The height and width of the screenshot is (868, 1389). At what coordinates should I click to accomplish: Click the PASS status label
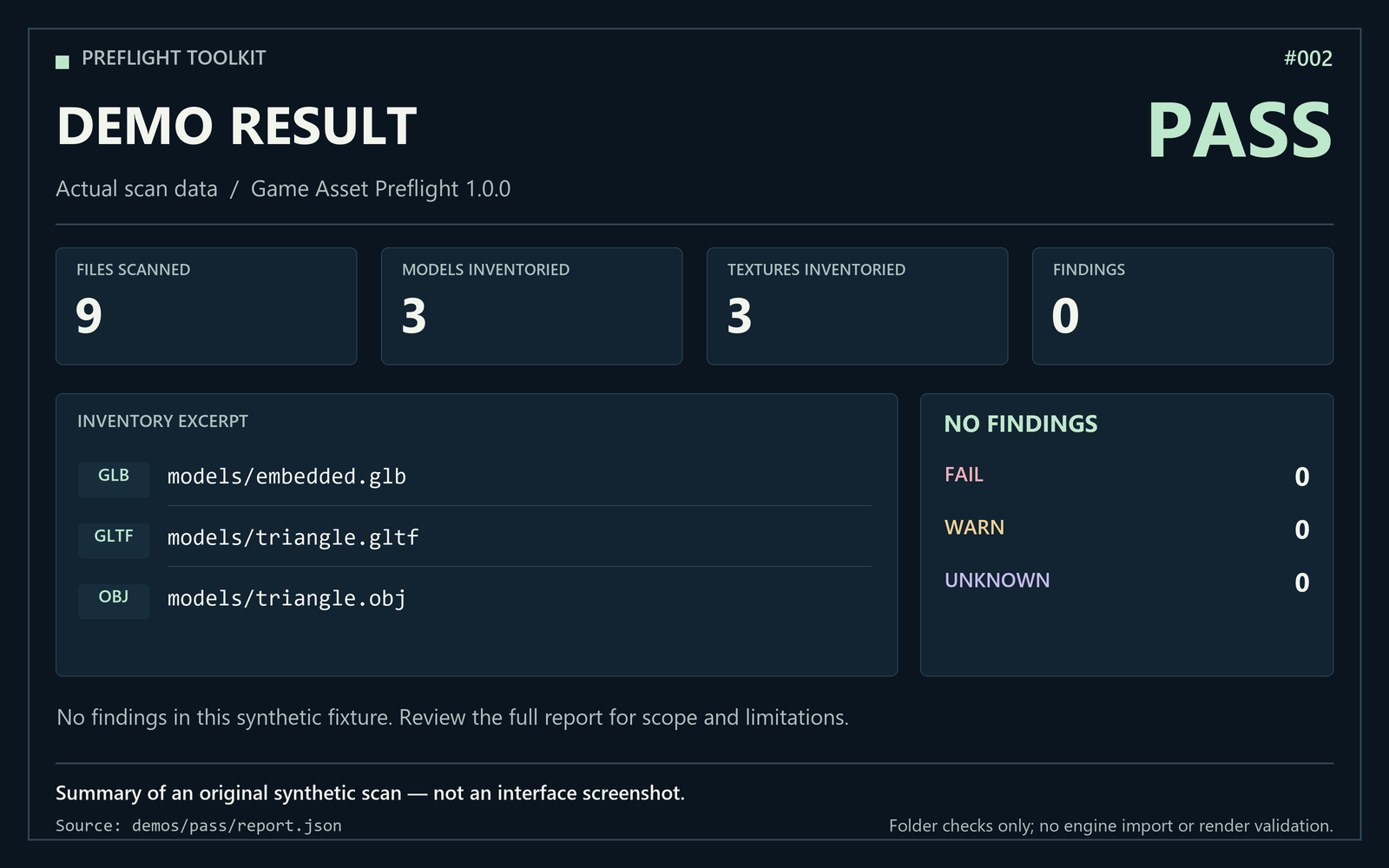pos(1240,131)
